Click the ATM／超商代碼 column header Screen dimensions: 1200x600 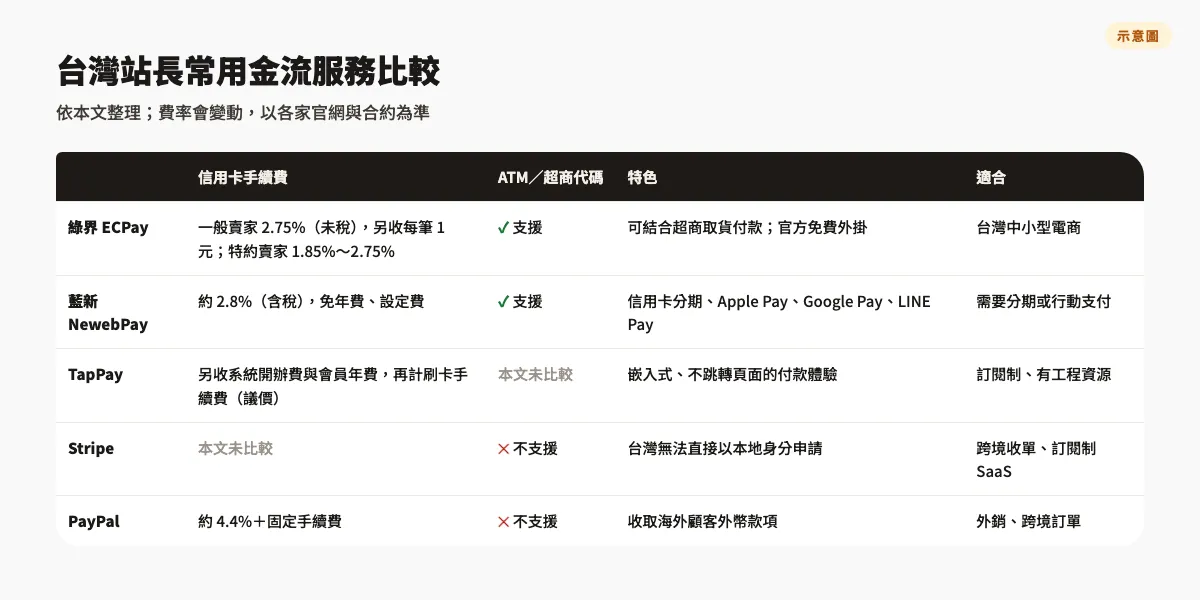tap(550, 177)
